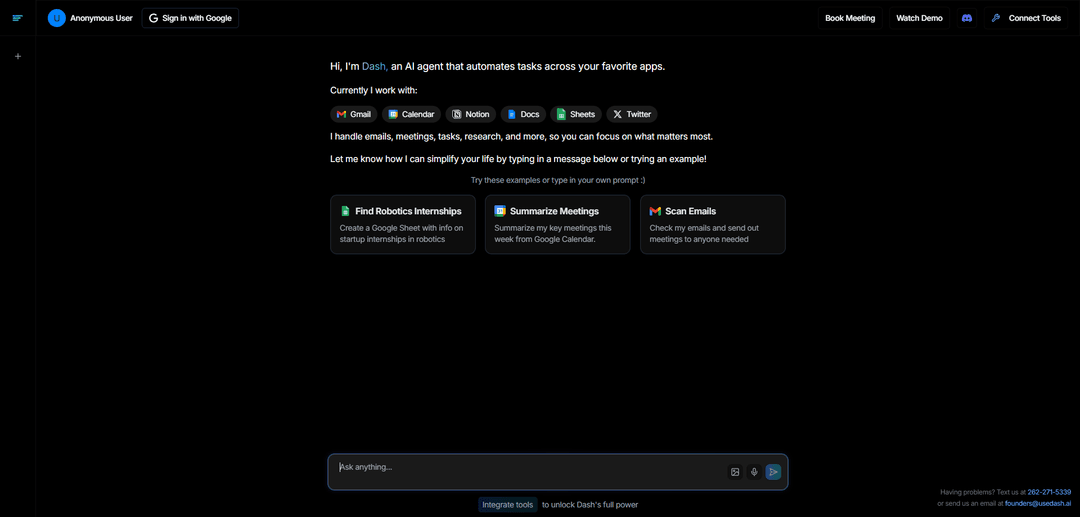Viewport: 1080px width, 517px height.
Task: Open the Discord icon link
Action: (967, 18)
